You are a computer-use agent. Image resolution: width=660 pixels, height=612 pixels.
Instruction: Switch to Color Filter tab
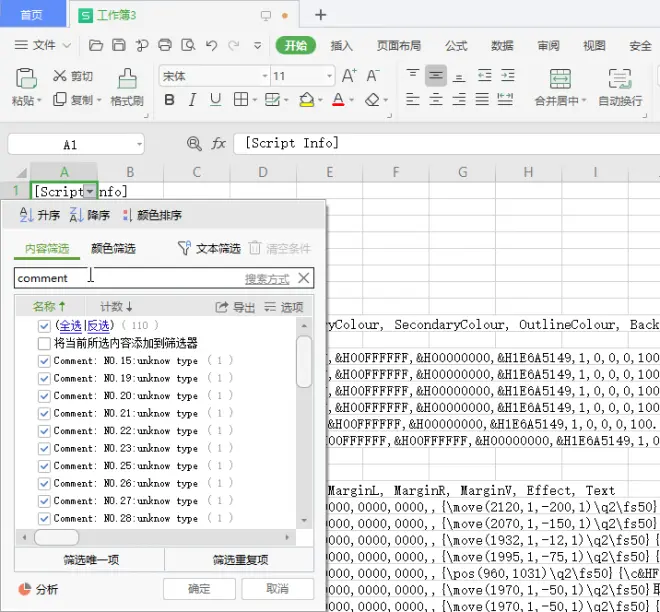(113, 249)
